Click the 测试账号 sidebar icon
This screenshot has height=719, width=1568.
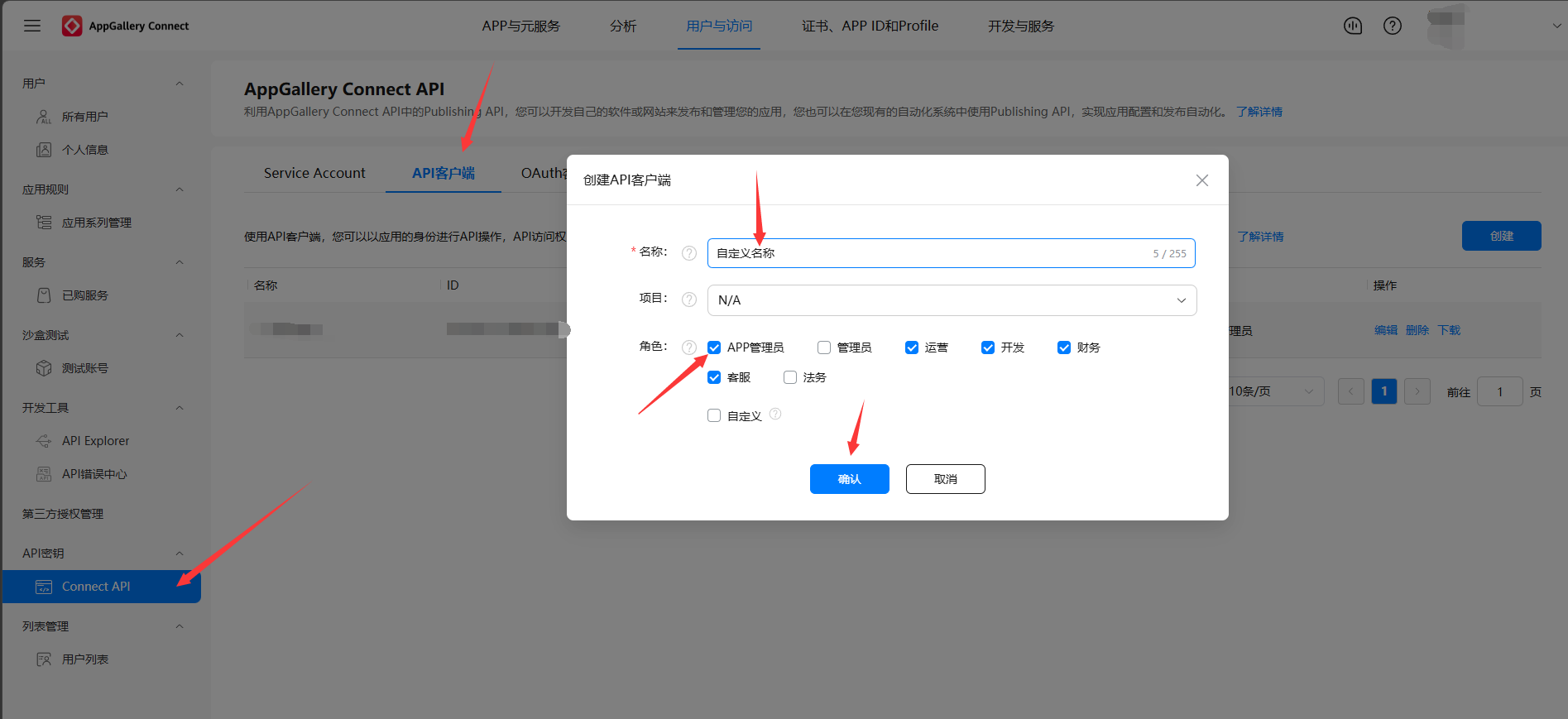click(44, 368)
